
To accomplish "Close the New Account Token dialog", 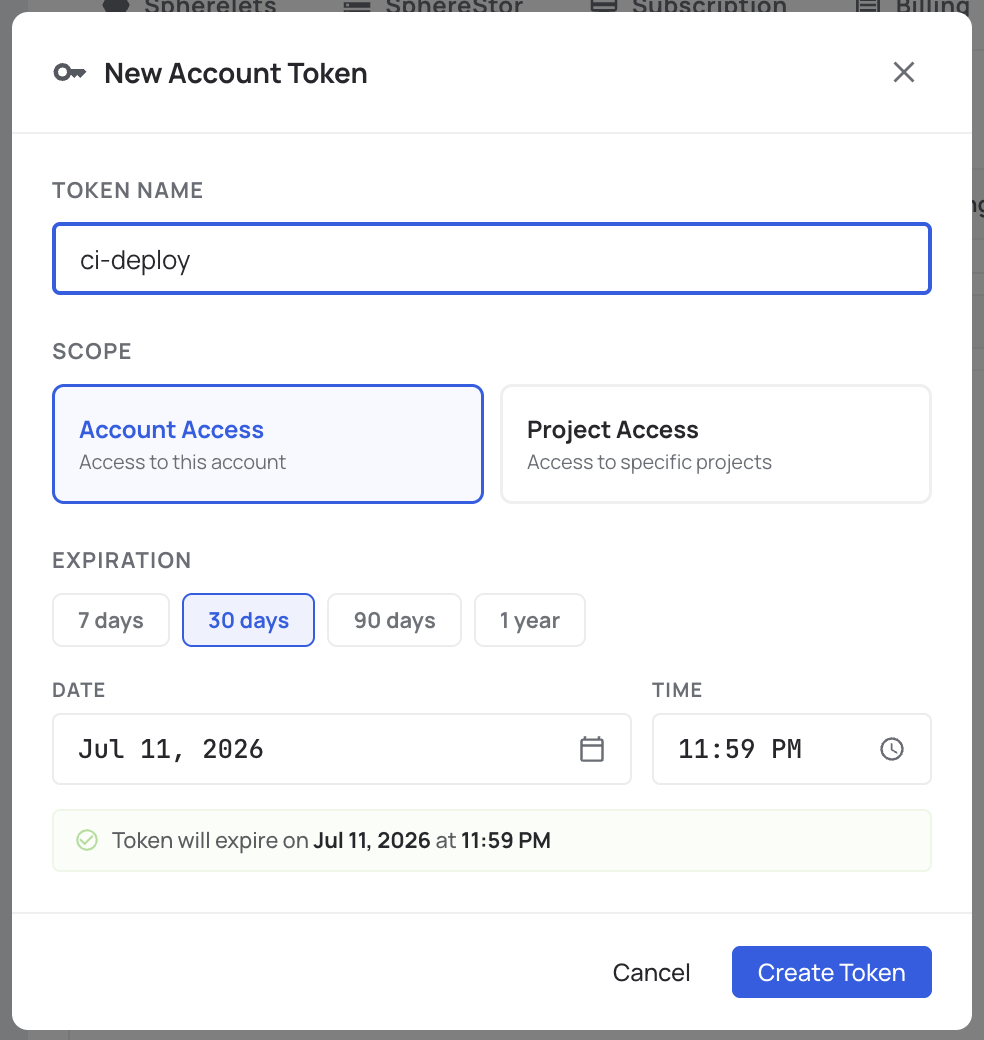I will click(x=903, y=72).
